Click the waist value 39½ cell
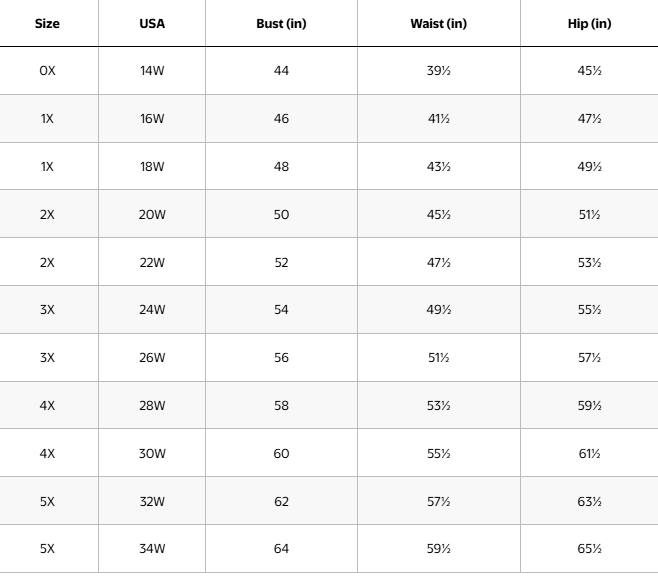 tap(438, 71)
